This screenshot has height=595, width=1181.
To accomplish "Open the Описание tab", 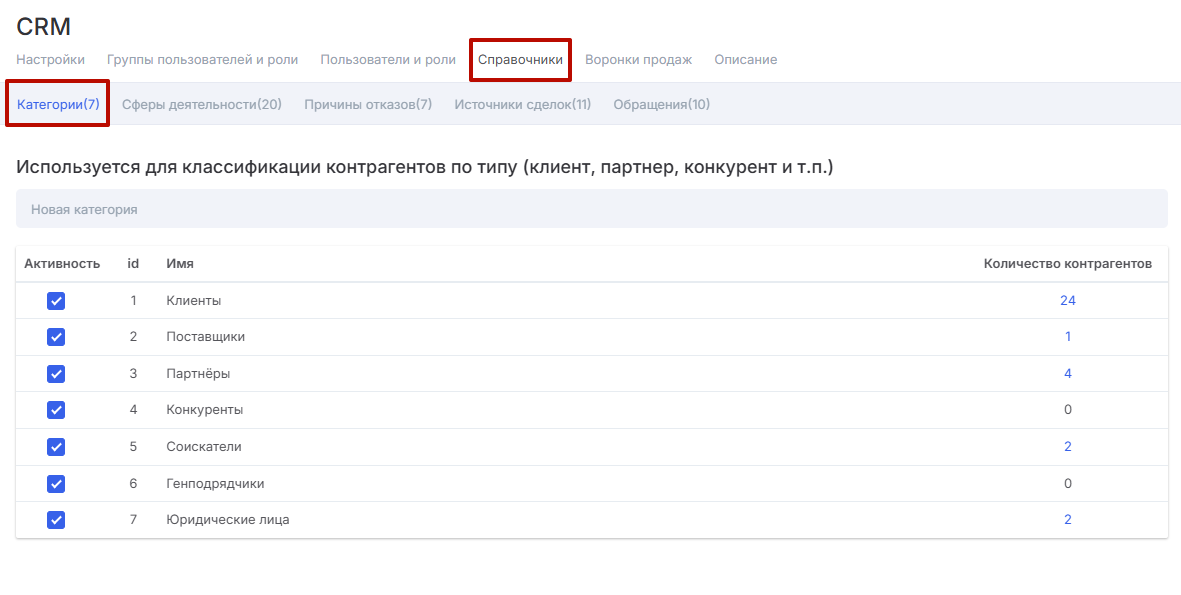I will point(745,60).
